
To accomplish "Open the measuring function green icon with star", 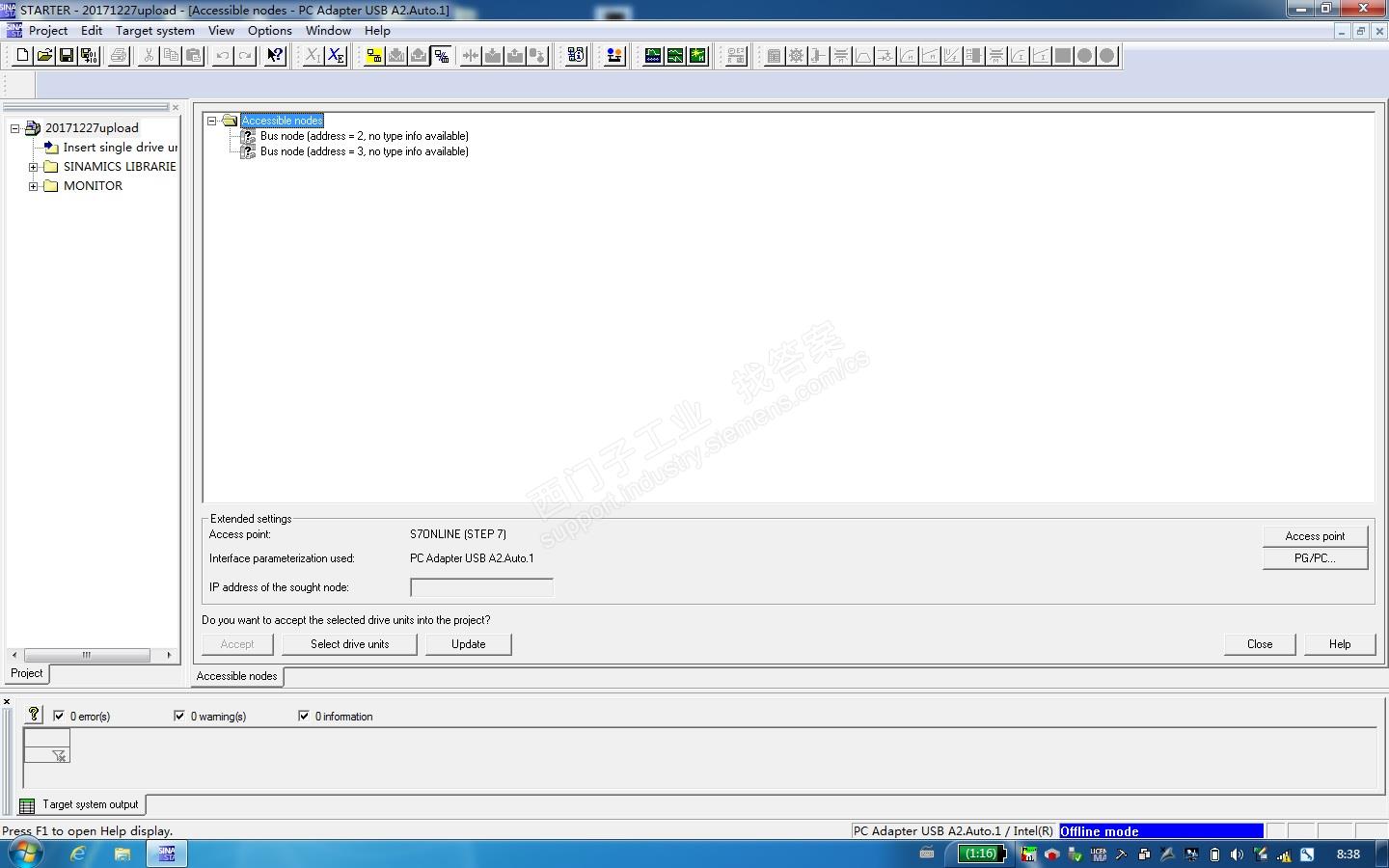I will tap(697, 56).
